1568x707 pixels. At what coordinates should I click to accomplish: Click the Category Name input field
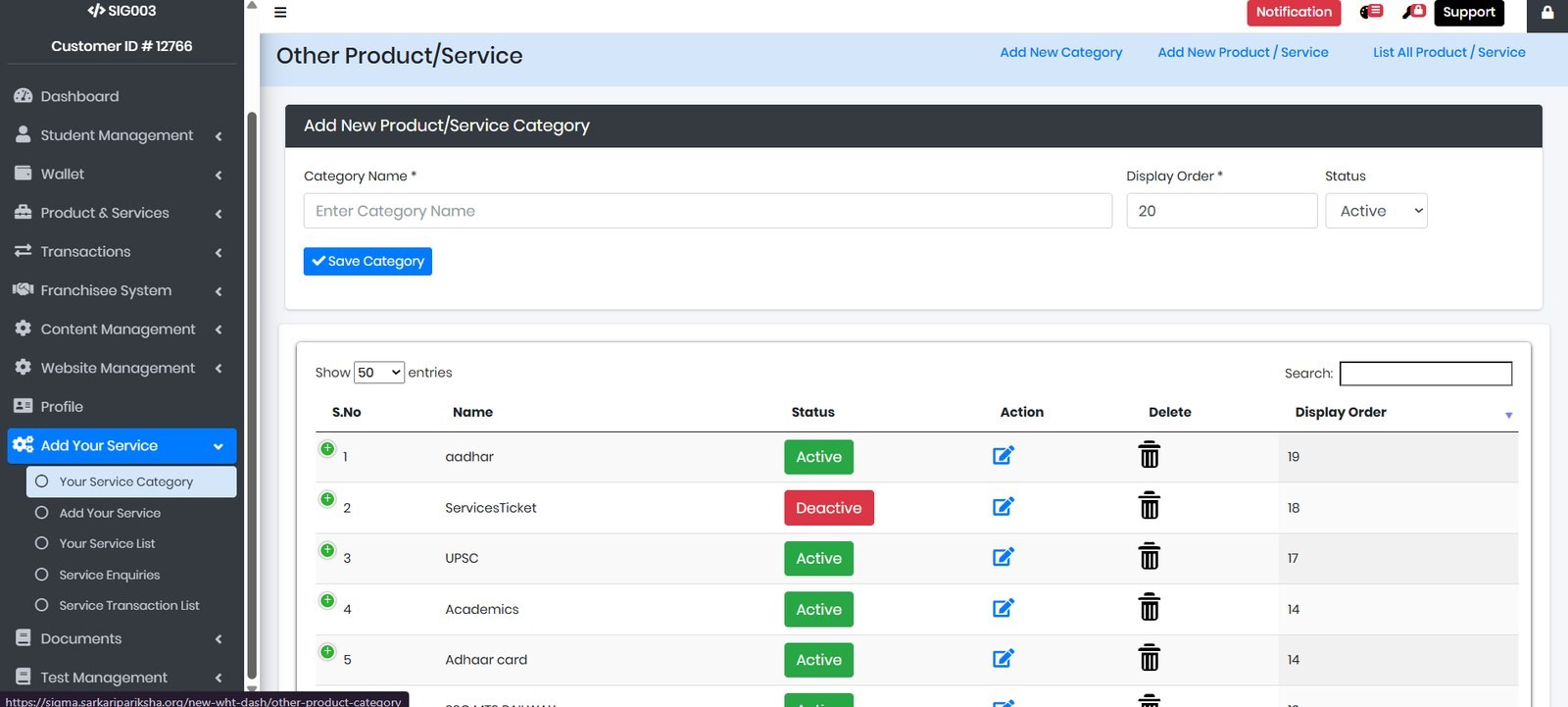(x=708, y=211)
